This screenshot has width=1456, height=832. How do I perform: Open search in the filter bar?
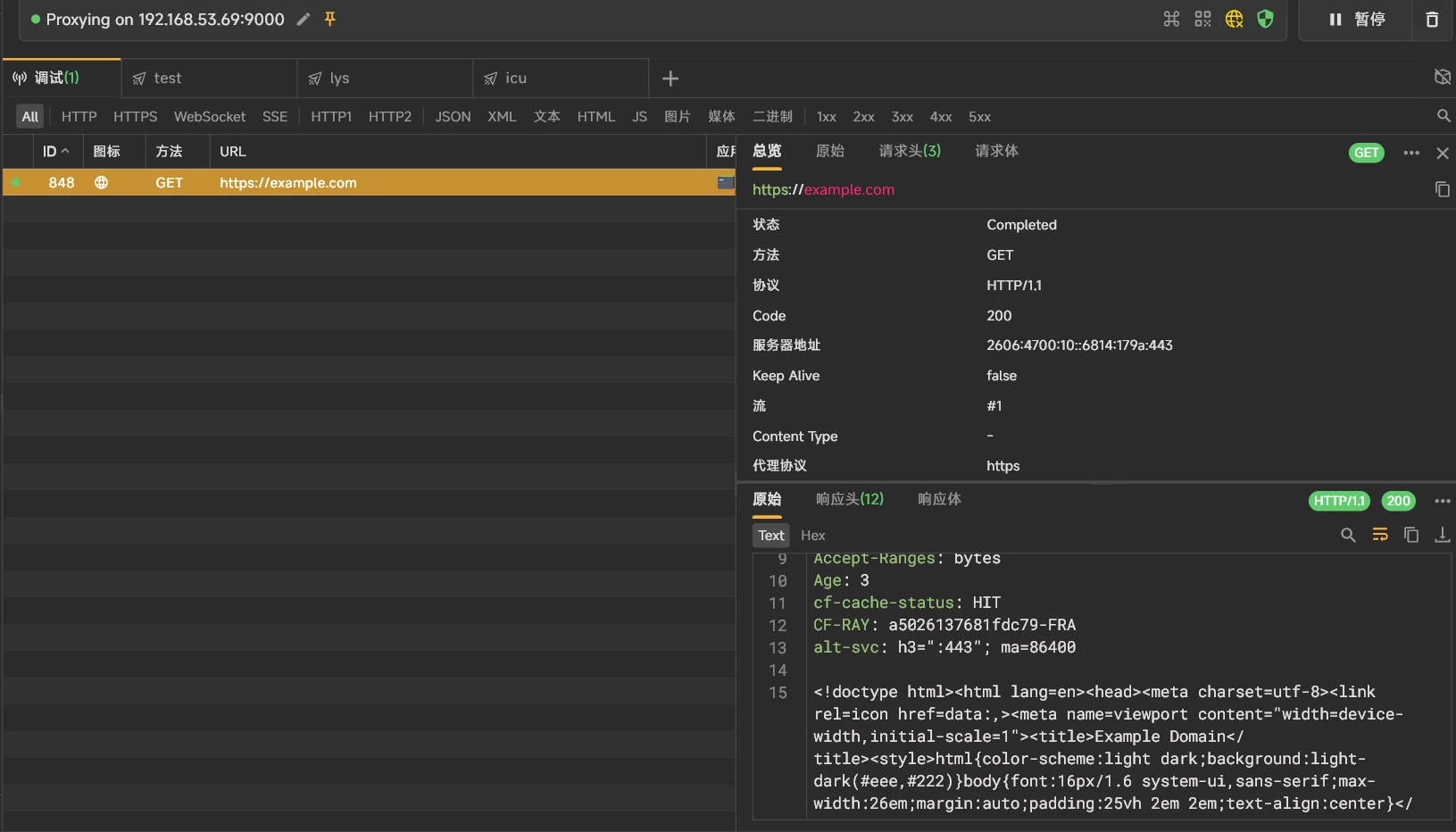point(1444,116)
